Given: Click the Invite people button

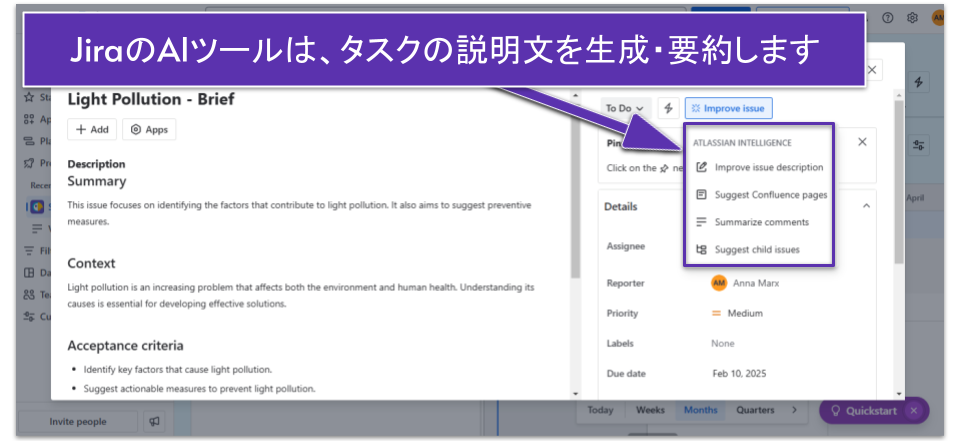Looking at the screenshot, I should 78,422.
